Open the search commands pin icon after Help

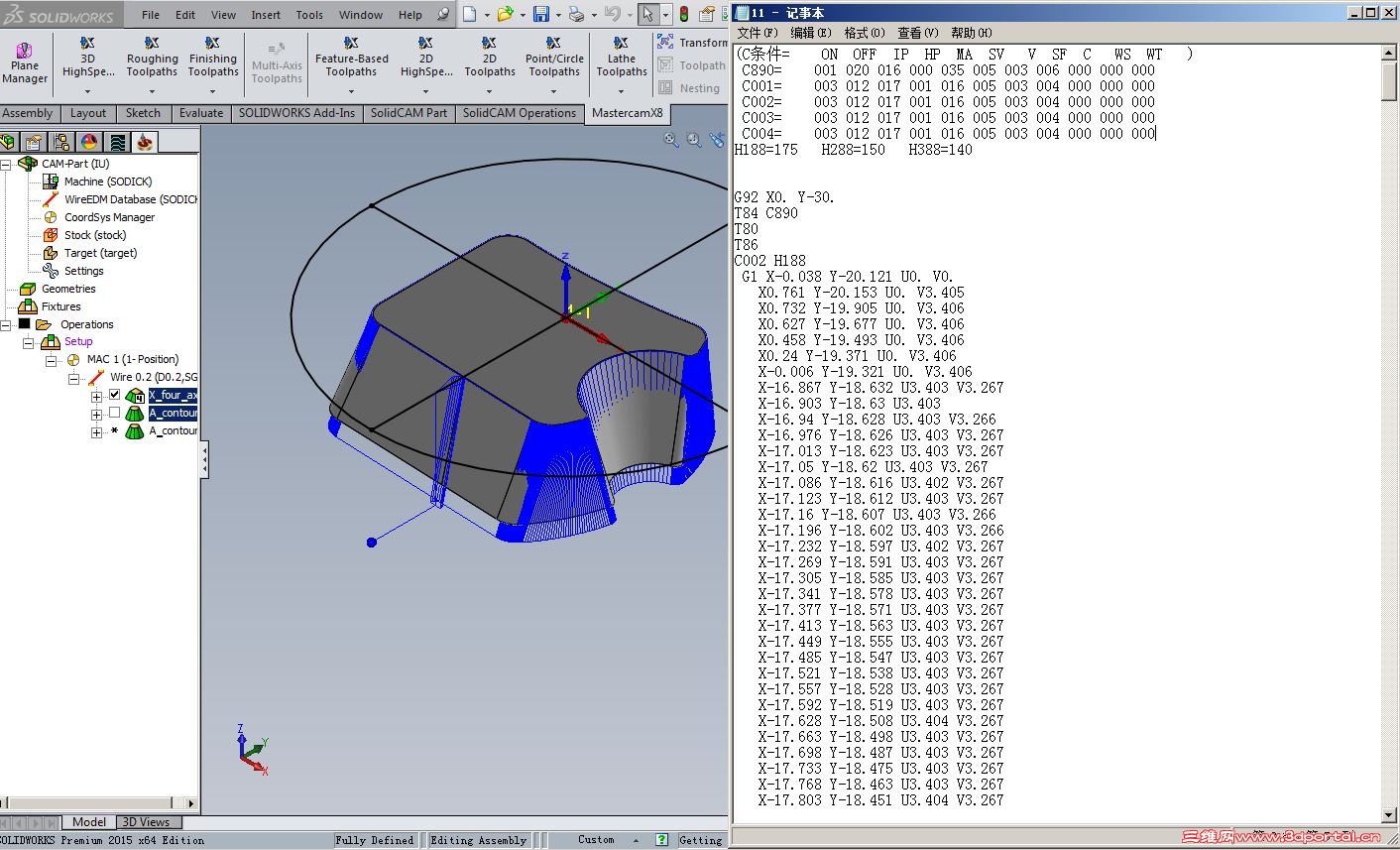tap(442, 15)
